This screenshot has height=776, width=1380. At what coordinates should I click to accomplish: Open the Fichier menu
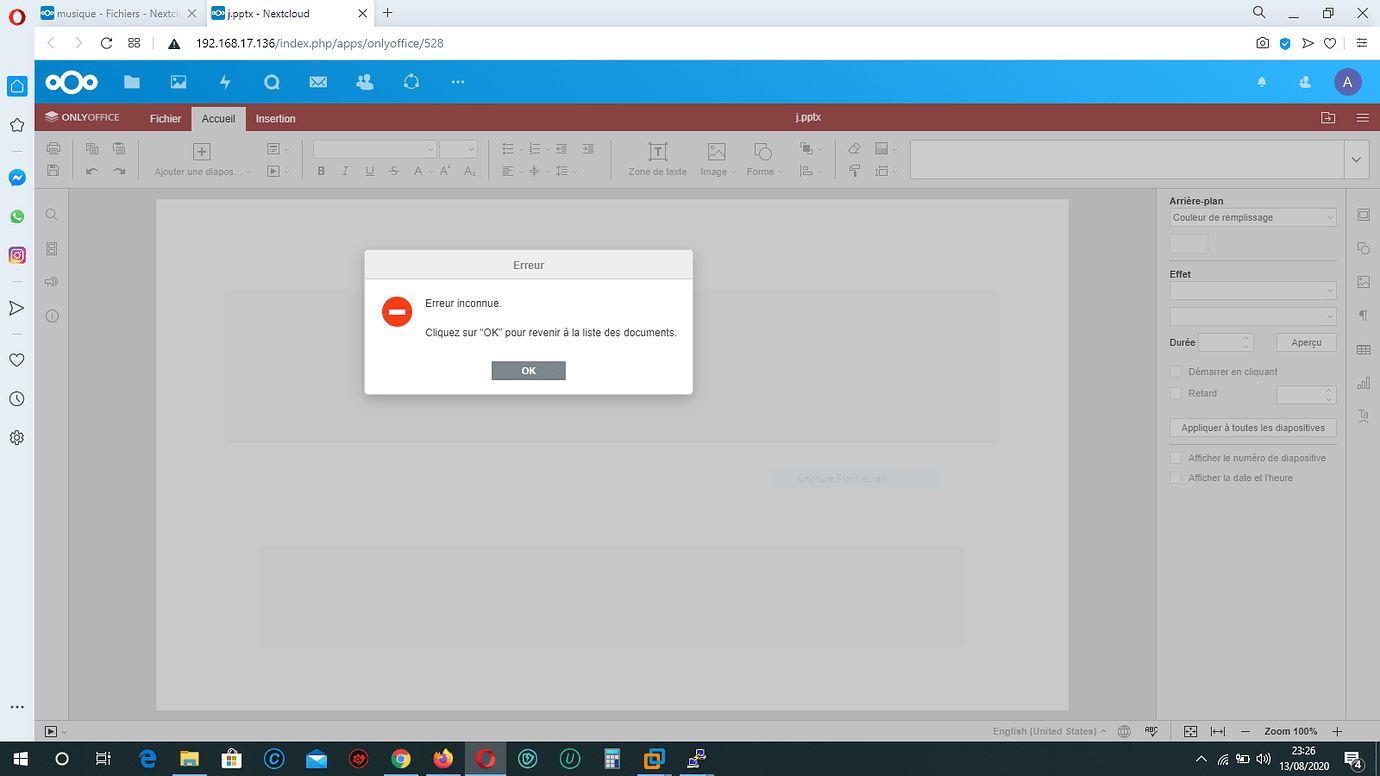(165, 118)
